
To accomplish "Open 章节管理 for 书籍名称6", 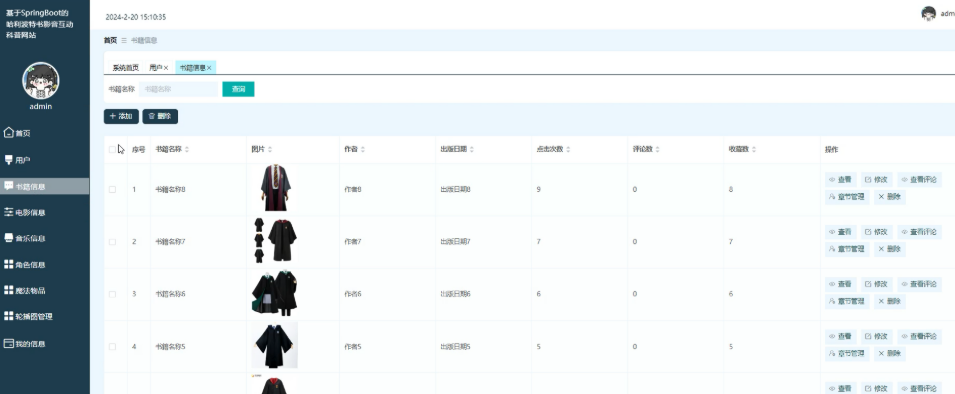I will coord(847,301).
